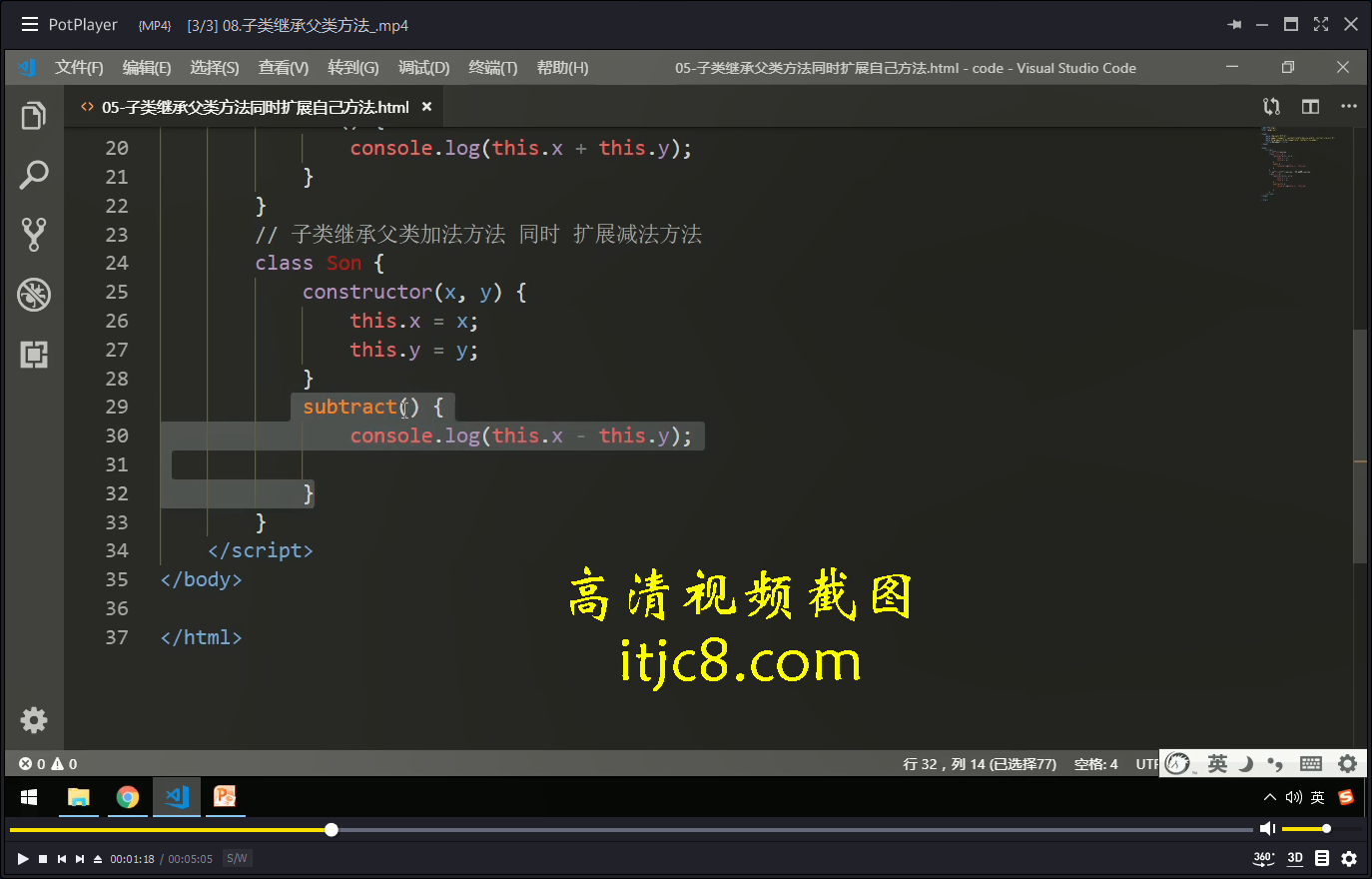
Task: Open the 帮助(H) menu
Action: coord(562,68)
